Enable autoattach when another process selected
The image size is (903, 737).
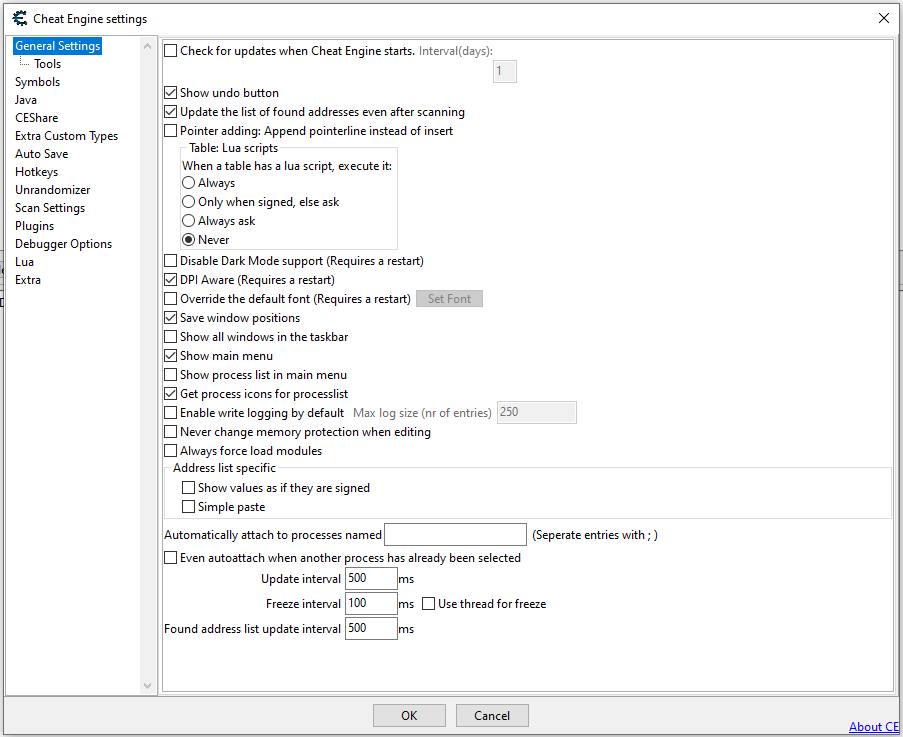point(170,558)
